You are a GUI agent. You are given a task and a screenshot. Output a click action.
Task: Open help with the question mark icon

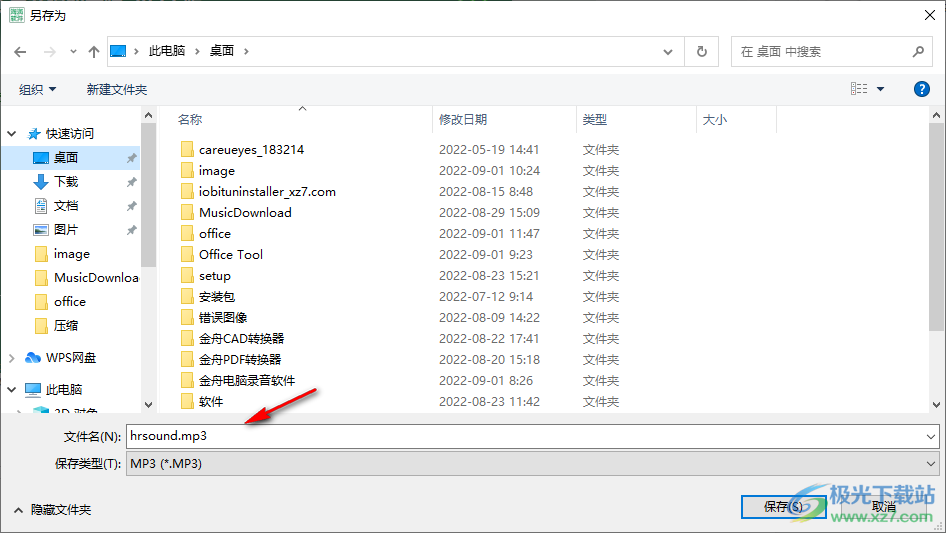click(x=921, y=89)
